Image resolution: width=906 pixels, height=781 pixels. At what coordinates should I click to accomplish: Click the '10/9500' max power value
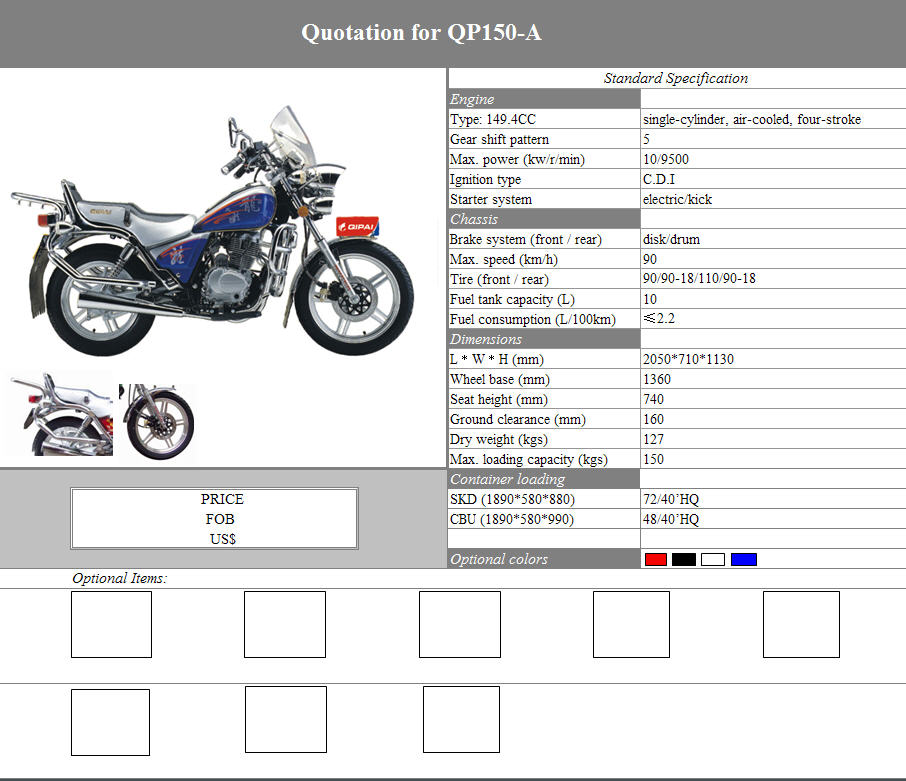click(x=666, y=159)
